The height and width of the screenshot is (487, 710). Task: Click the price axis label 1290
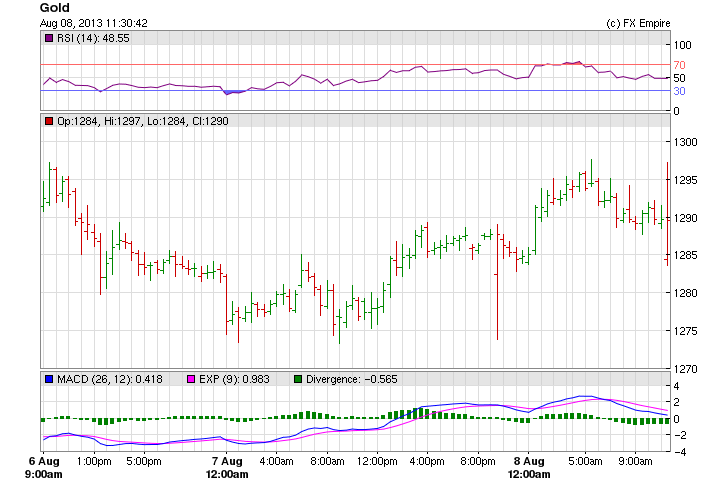pyautogui.click(x=686, y=218)
